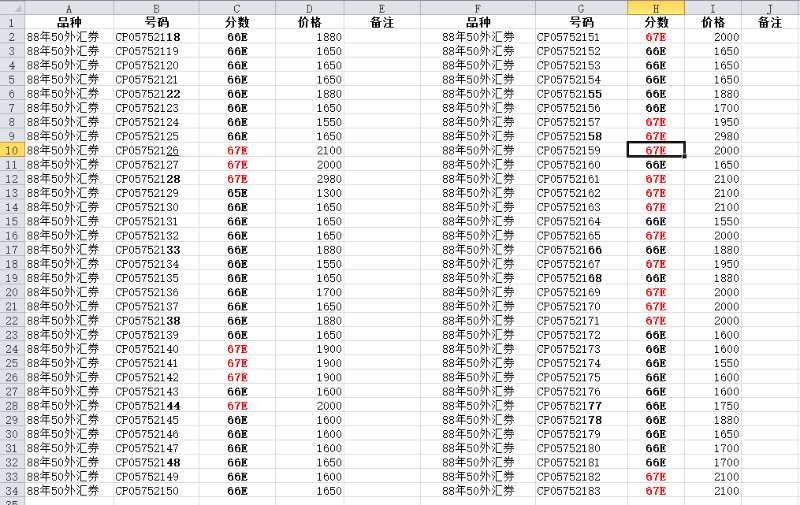Select the column J header
This screenshot has height=505, width=800.
(769, 8)
